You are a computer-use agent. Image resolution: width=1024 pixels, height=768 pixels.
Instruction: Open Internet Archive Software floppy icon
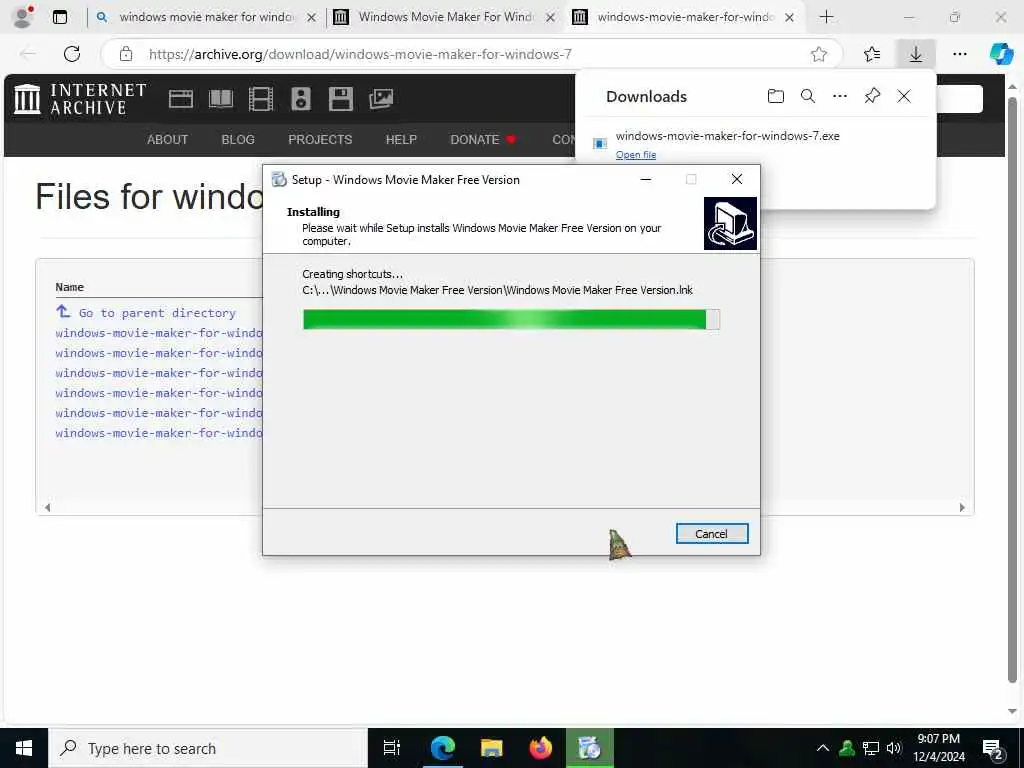tap(341, 99)
